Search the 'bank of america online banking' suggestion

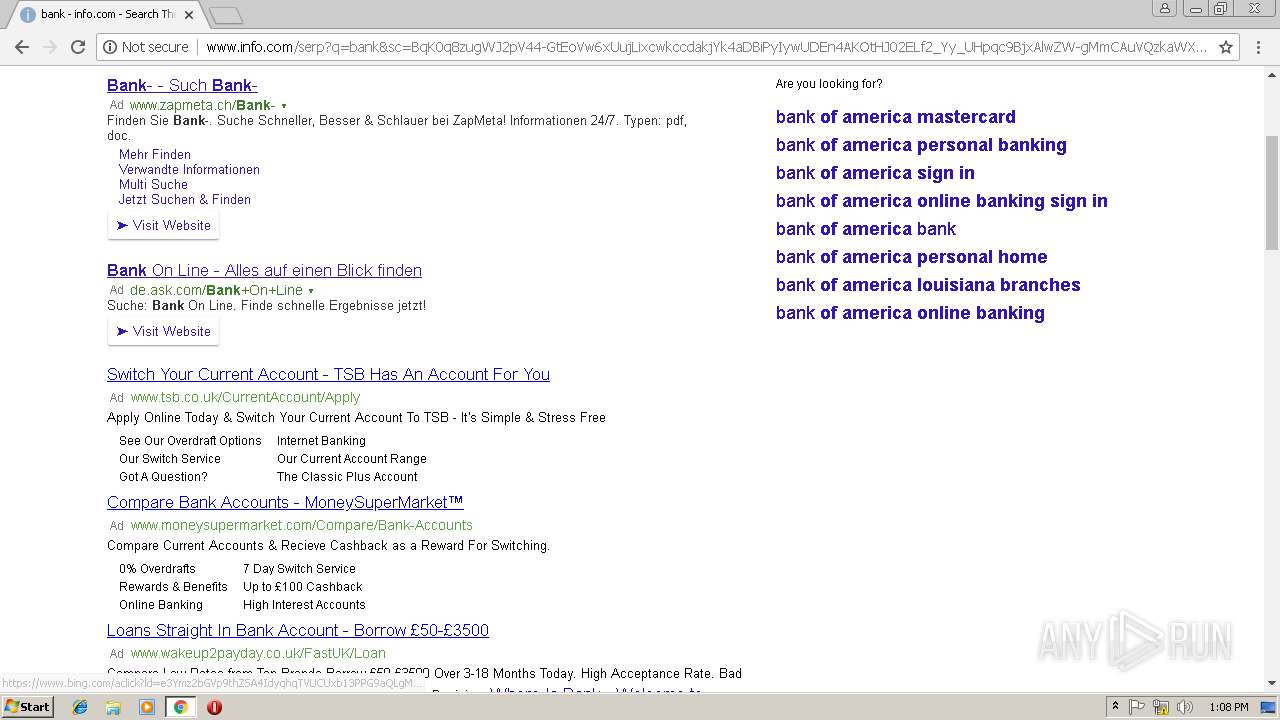(910, 313)
